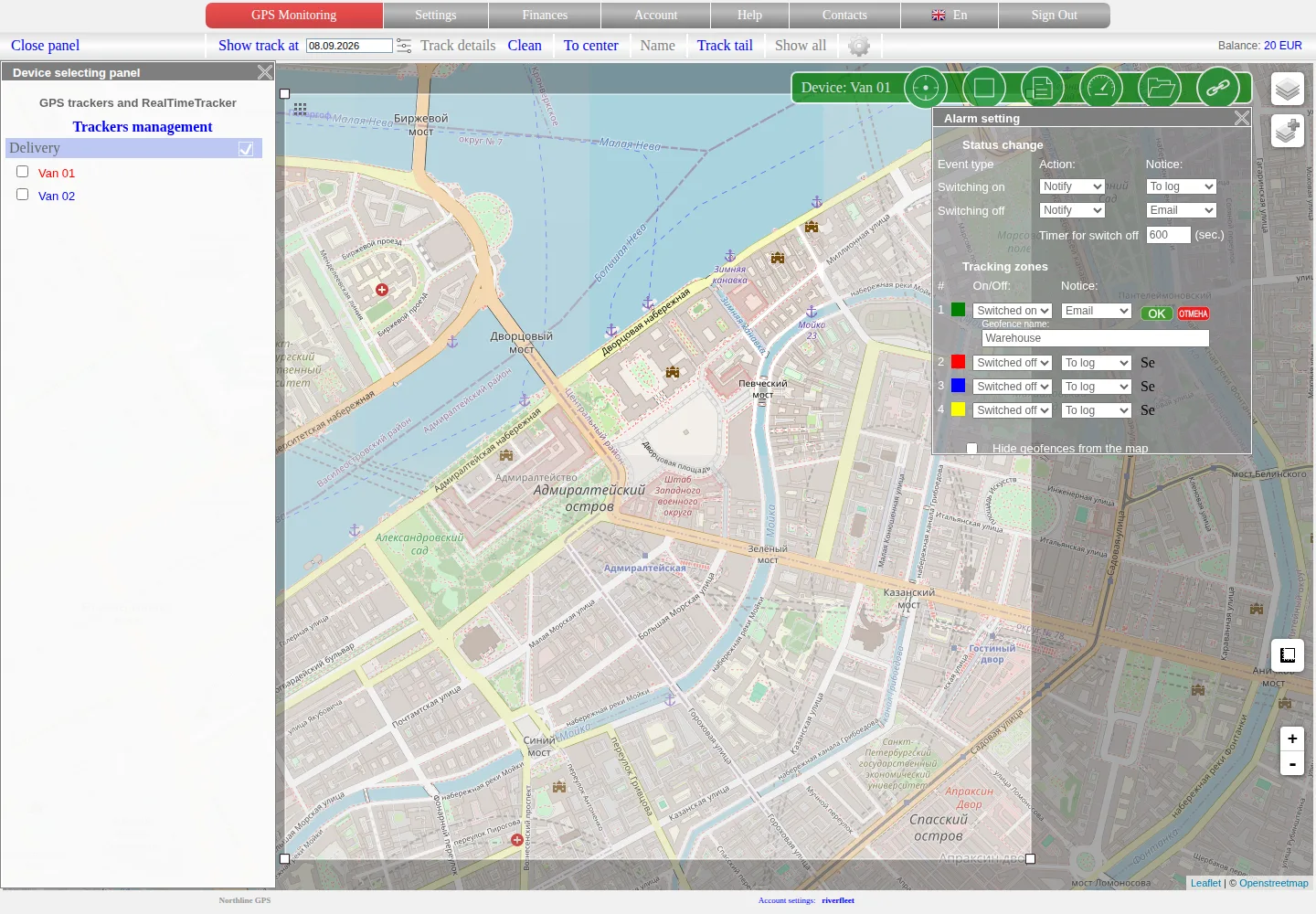The height and width of the screenshot is (914, 1316).
Task: Click the add layer plus icon
Action: pos(1288,131)
